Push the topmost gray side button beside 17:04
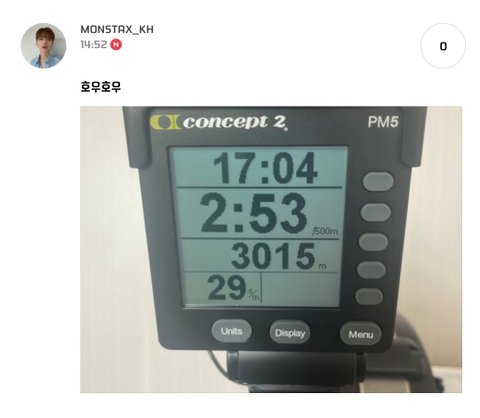 point(378,182)
